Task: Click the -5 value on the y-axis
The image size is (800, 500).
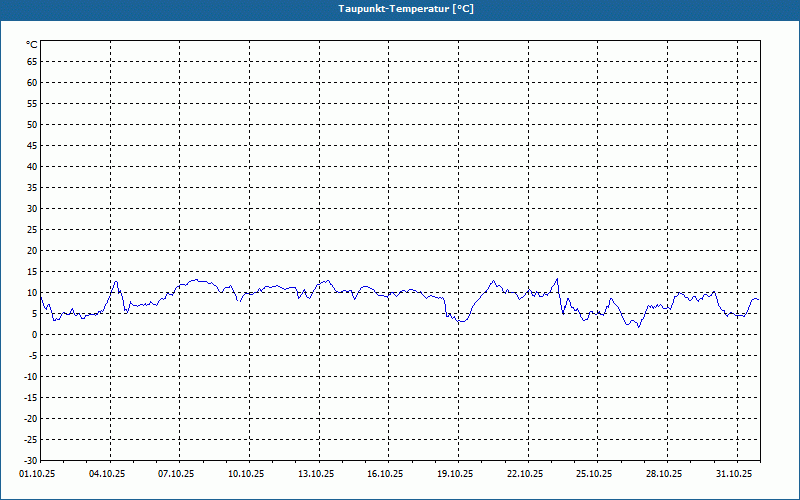Action: click(x=33, y=356)
